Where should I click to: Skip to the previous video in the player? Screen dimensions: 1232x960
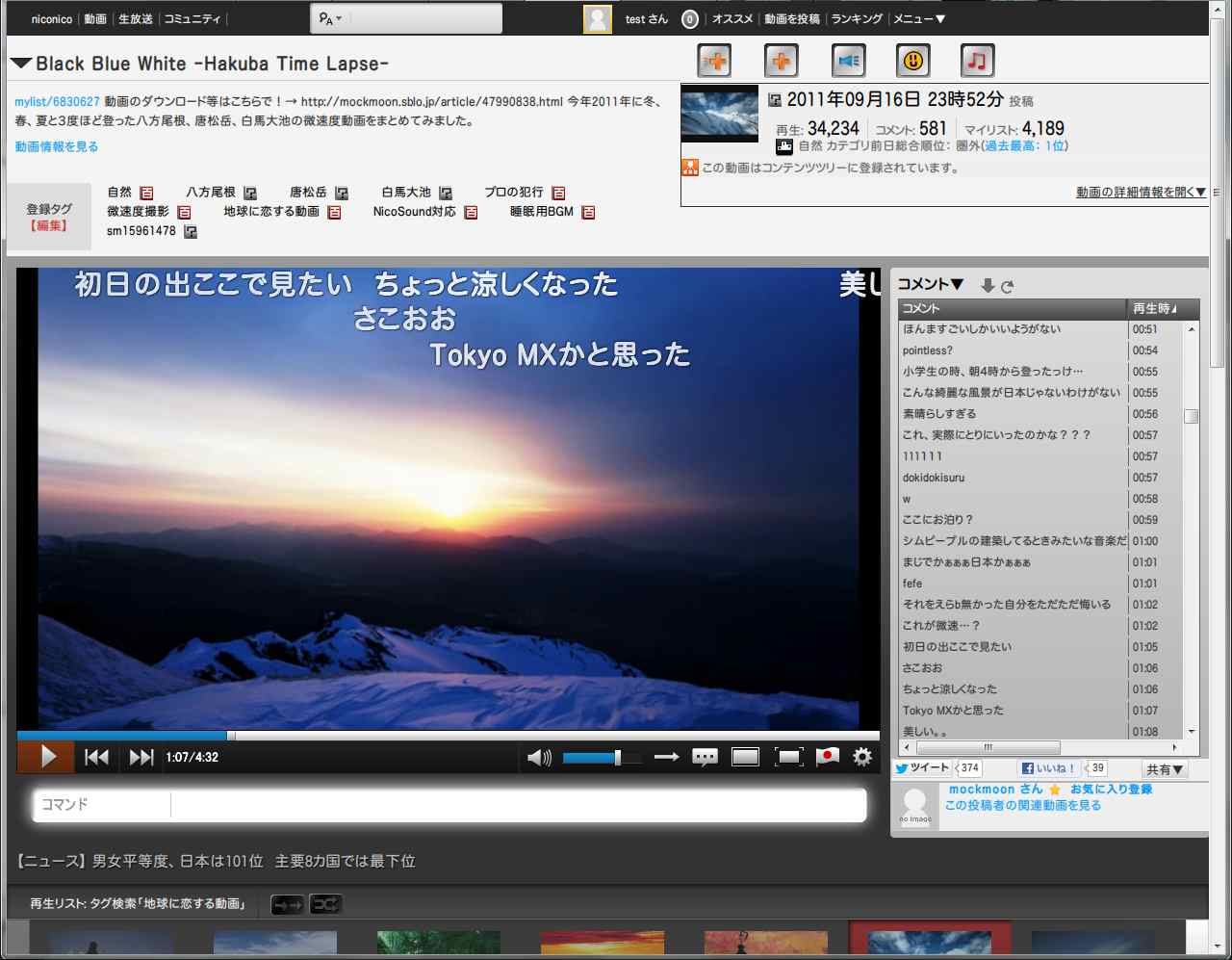point(96,757)
